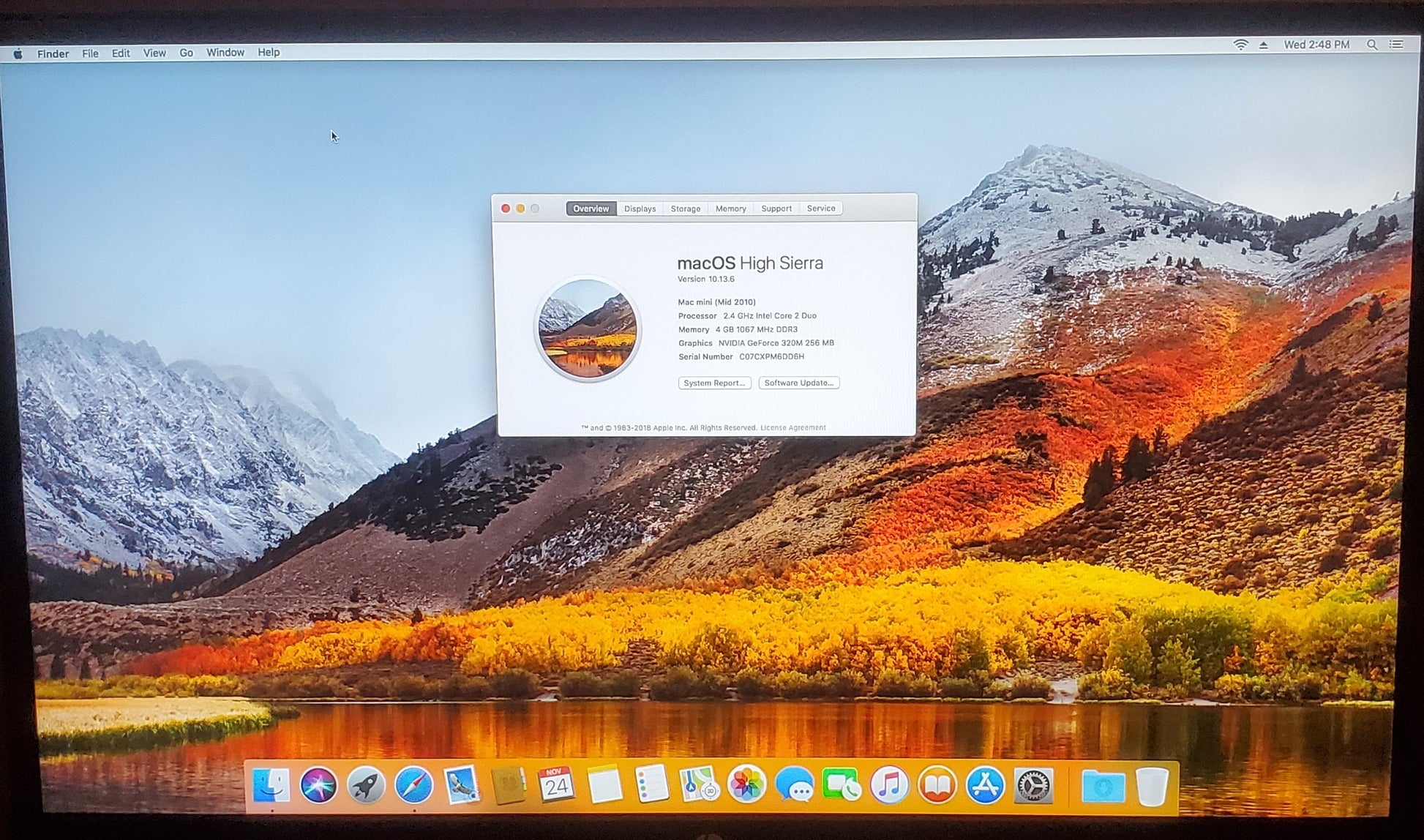
Task: Open Notification Center icon
Action: click(x=1396, y=45)
